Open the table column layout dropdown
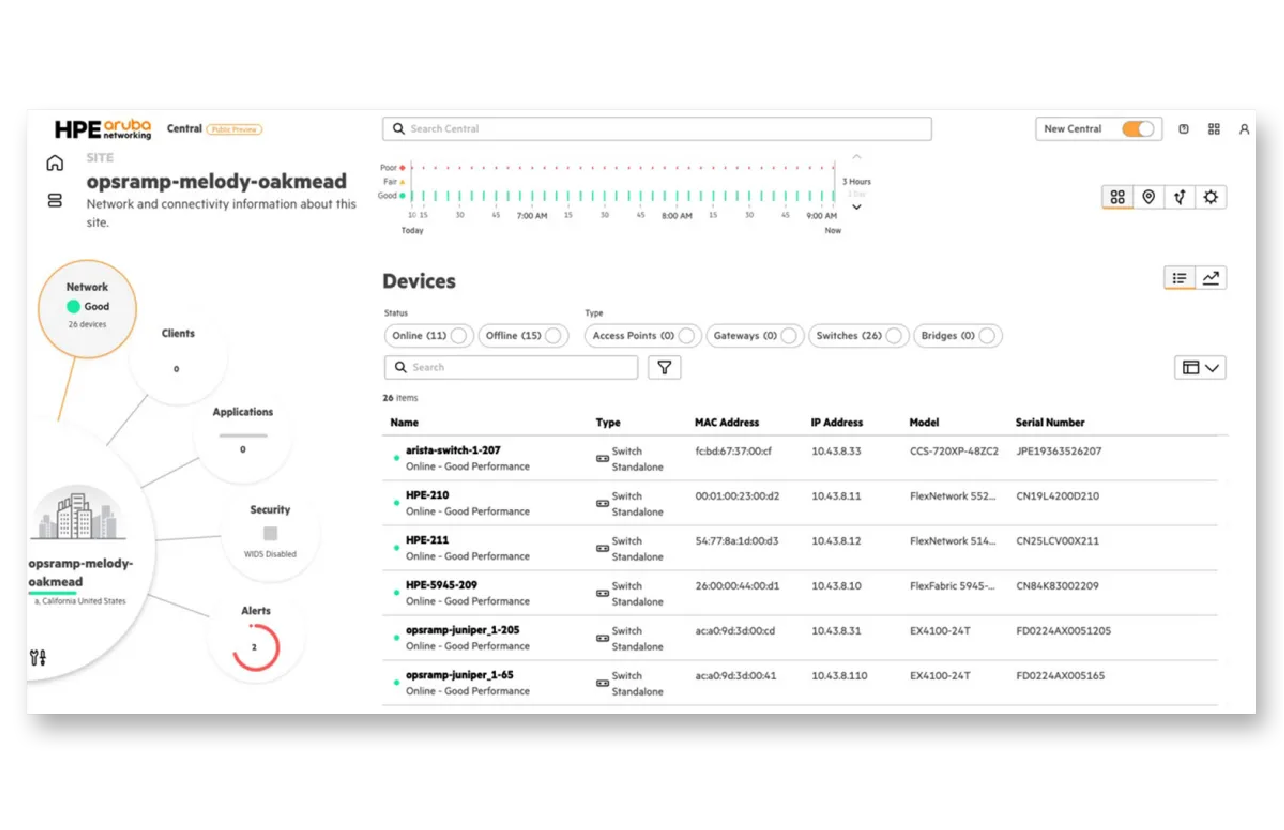This screenshot has width=1284, height=830. [x=1200, y=367]
